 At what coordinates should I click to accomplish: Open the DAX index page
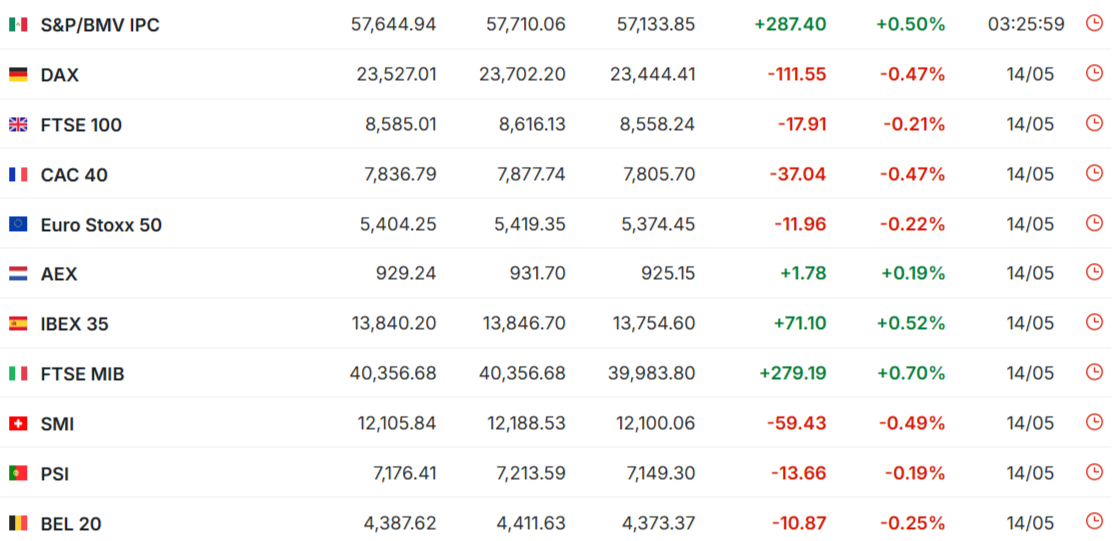60,74
